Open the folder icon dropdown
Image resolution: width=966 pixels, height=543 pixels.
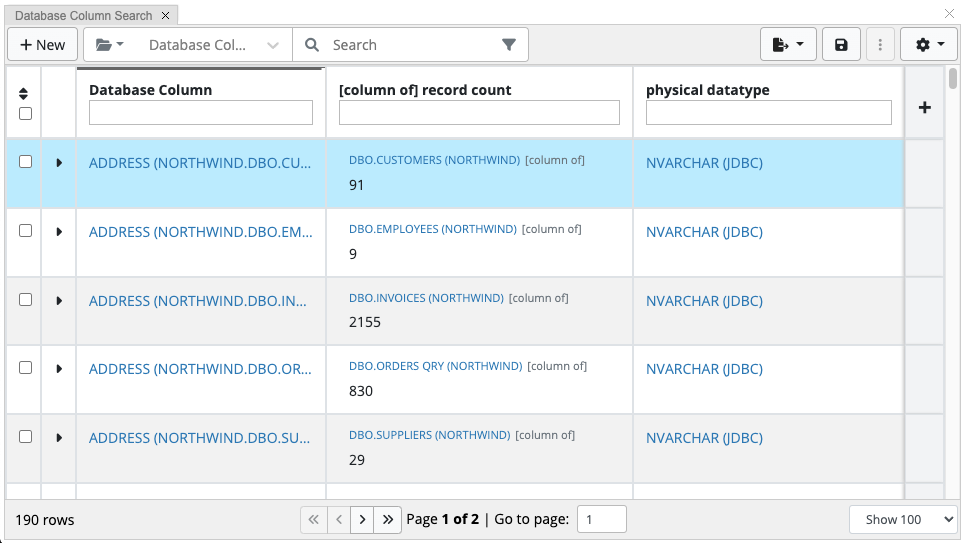(110, 45)
